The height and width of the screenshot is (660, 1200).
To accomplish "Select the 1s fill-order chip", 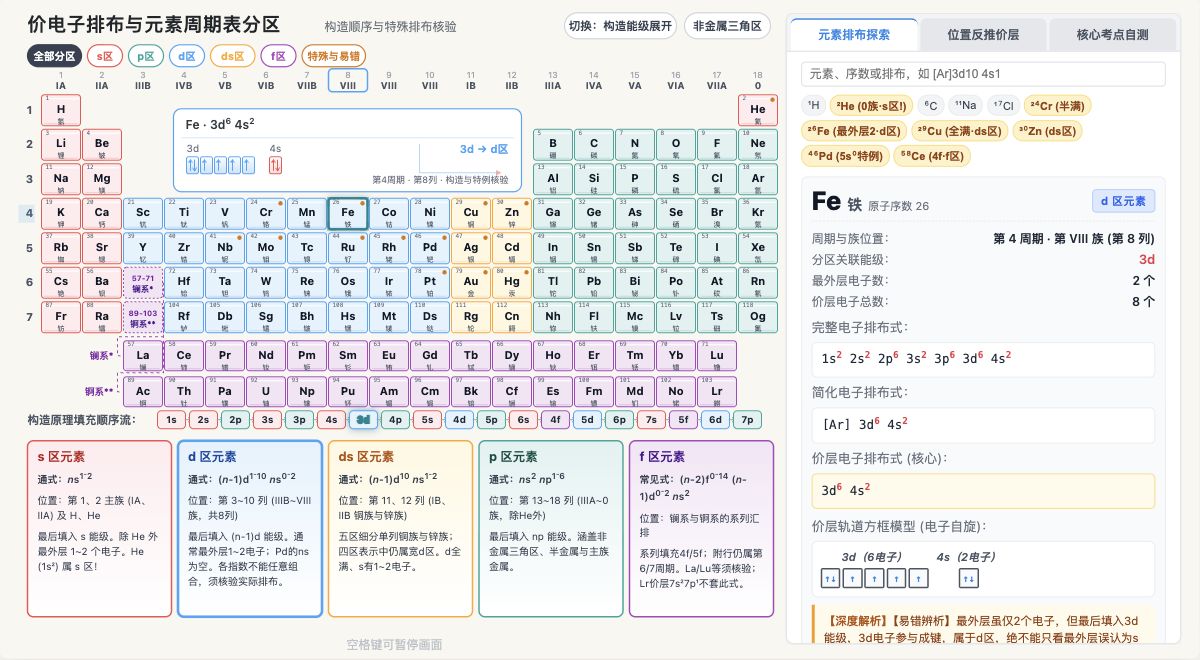I will (172, 420).
